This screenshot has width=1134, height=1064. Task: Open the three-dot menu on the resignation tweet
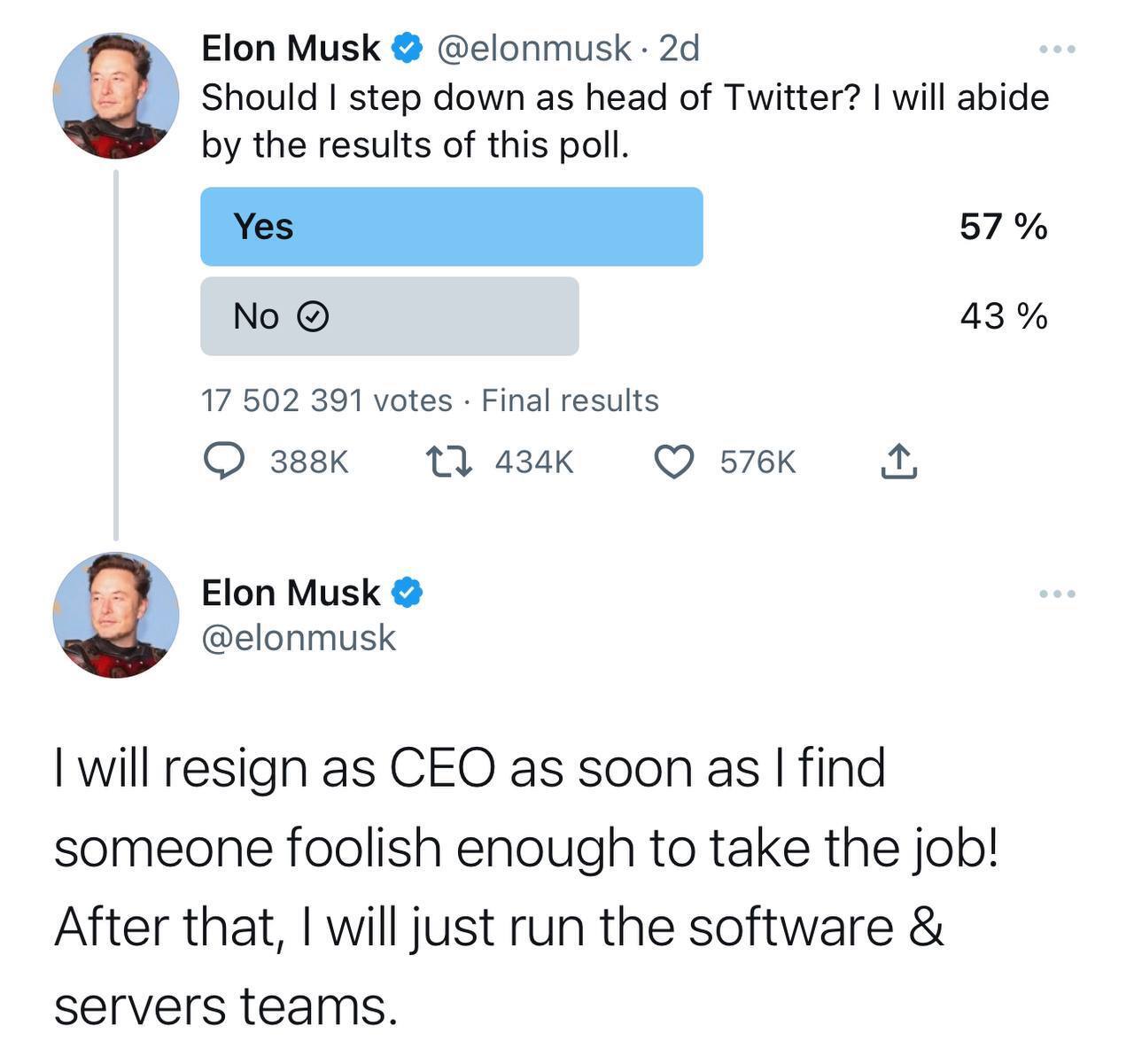[x=1058, y=593]
